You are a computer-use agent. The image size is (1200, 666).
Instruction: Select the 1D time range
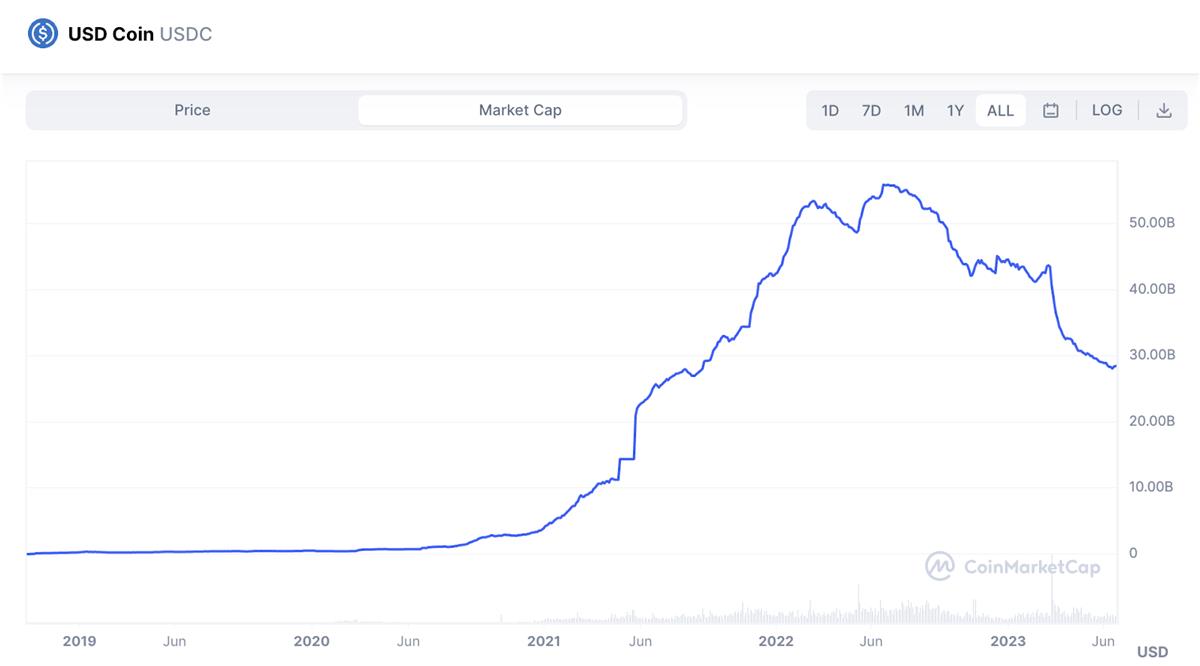(x=830, y=111)
